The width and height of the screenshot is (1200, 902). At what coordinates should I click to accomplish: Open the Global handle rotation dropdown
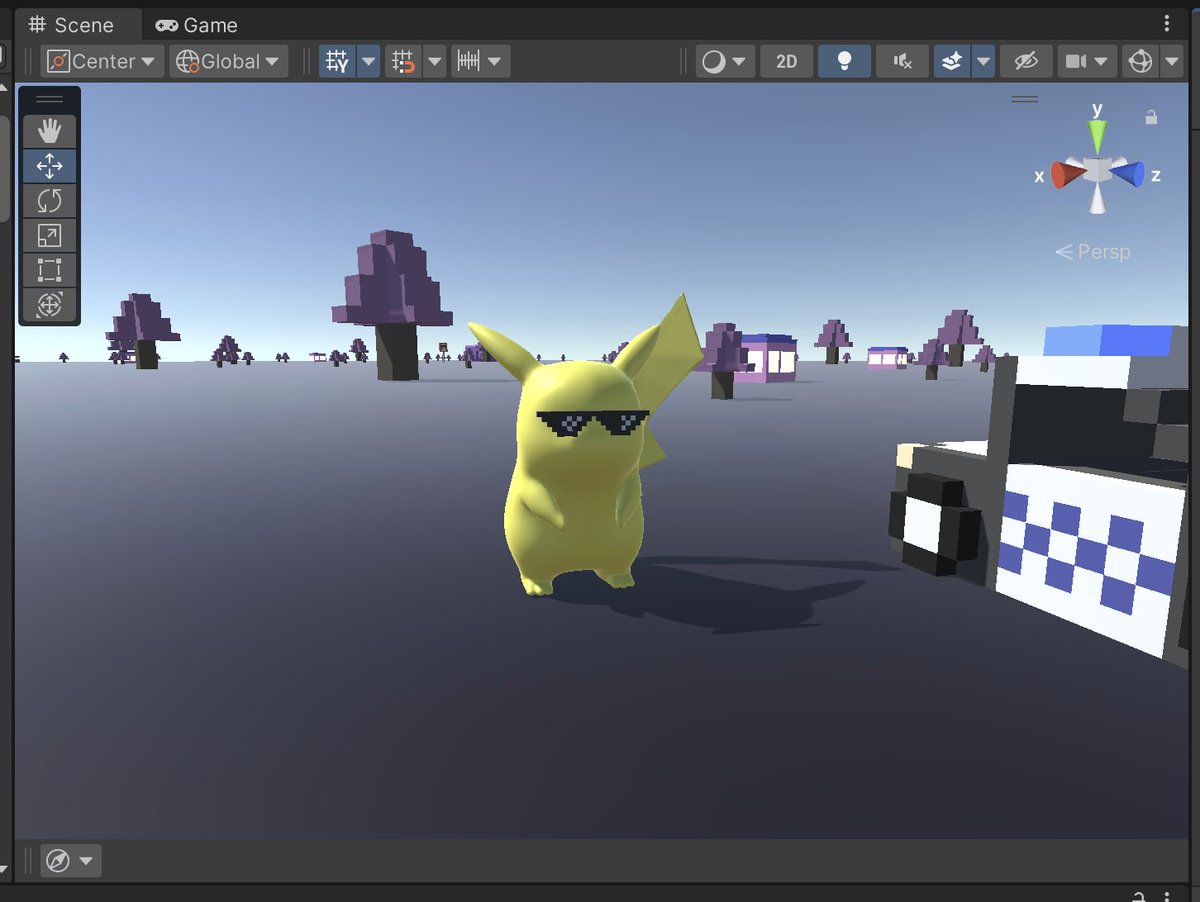tap(229, 61)
